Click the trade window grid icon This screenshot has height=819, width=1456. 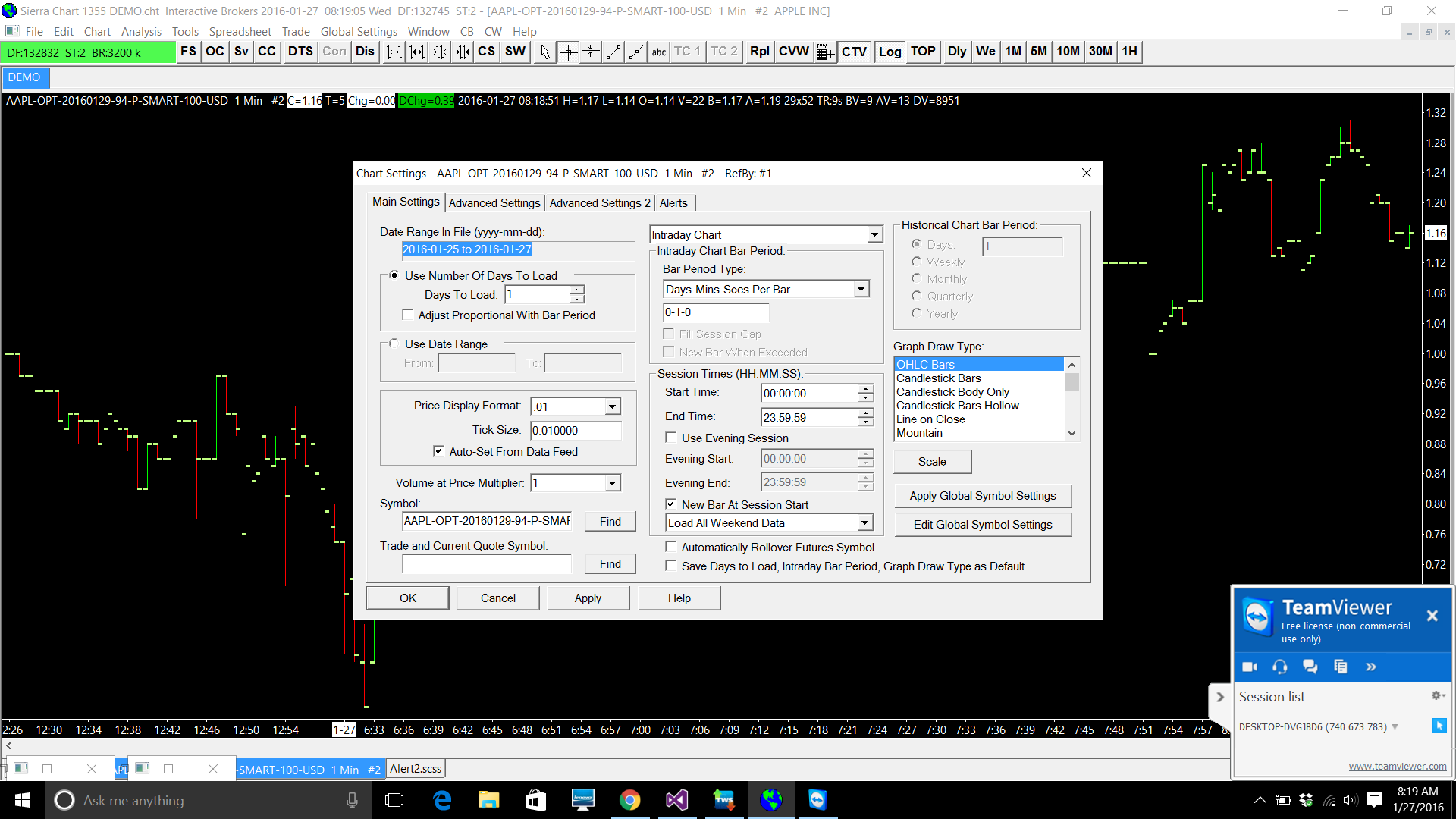(825, 52)
